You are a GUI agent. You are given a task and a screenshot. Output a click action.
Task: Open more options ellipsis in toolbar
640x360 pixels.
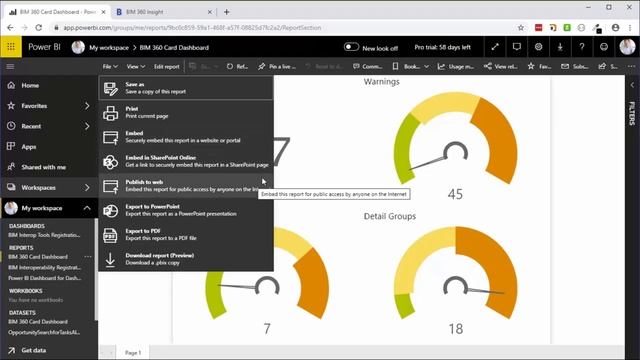[x=631, y=66]
